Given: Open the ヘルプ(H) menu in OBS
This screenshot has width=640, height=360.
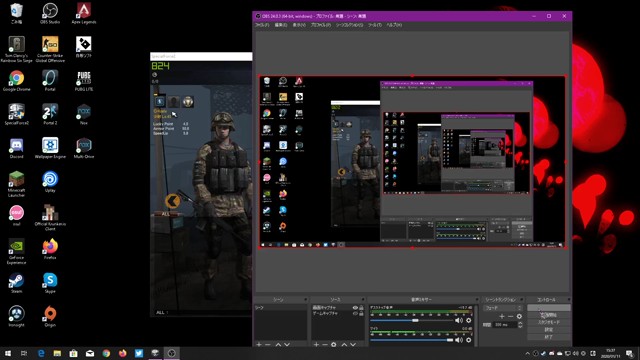Looking at the screenshot, I should point(394,25).
